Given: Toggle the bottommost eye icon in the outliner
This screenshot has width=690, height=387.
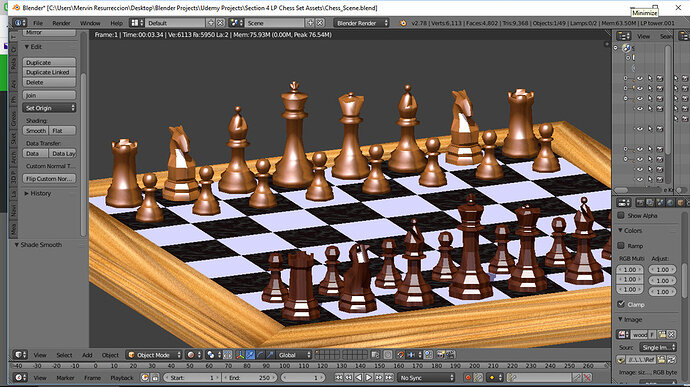Looking at the screenshot, I should pos(640,179).
